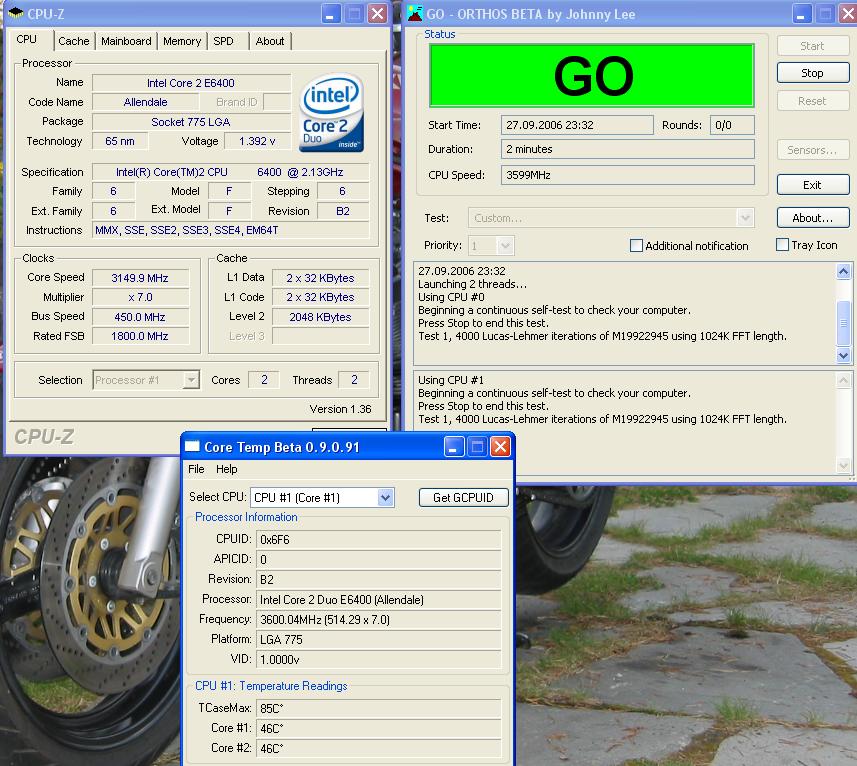Click the About... button in ORTHOS
The image size is (857, 766).
point(813,218)
